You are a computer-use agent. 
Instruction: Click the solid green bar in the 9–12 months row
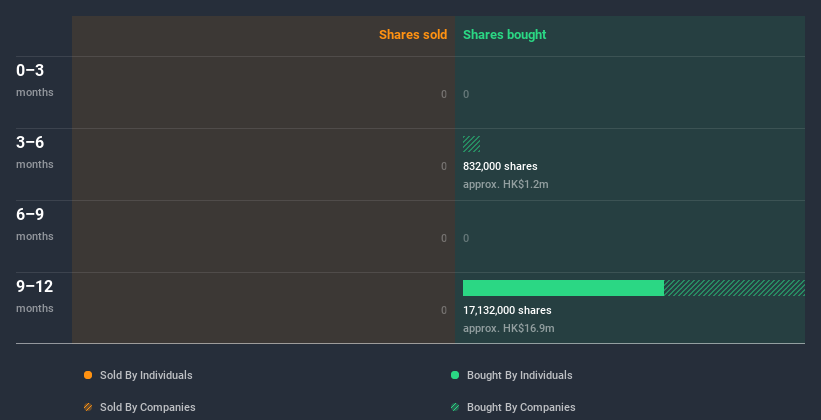pyautogui.click(x=563, y=288)
